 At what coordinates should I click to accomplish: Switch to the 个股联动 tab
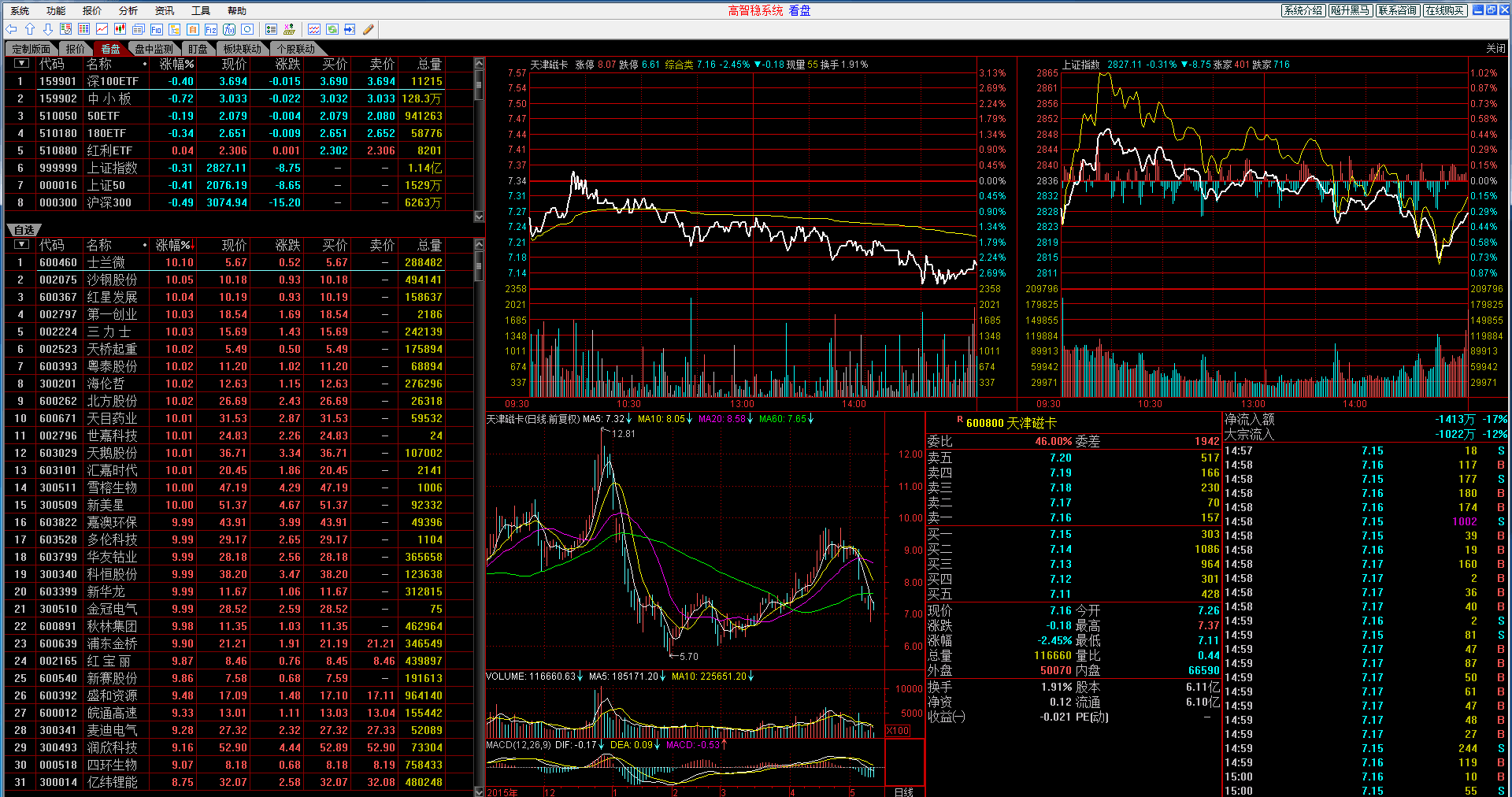(296, 49)
